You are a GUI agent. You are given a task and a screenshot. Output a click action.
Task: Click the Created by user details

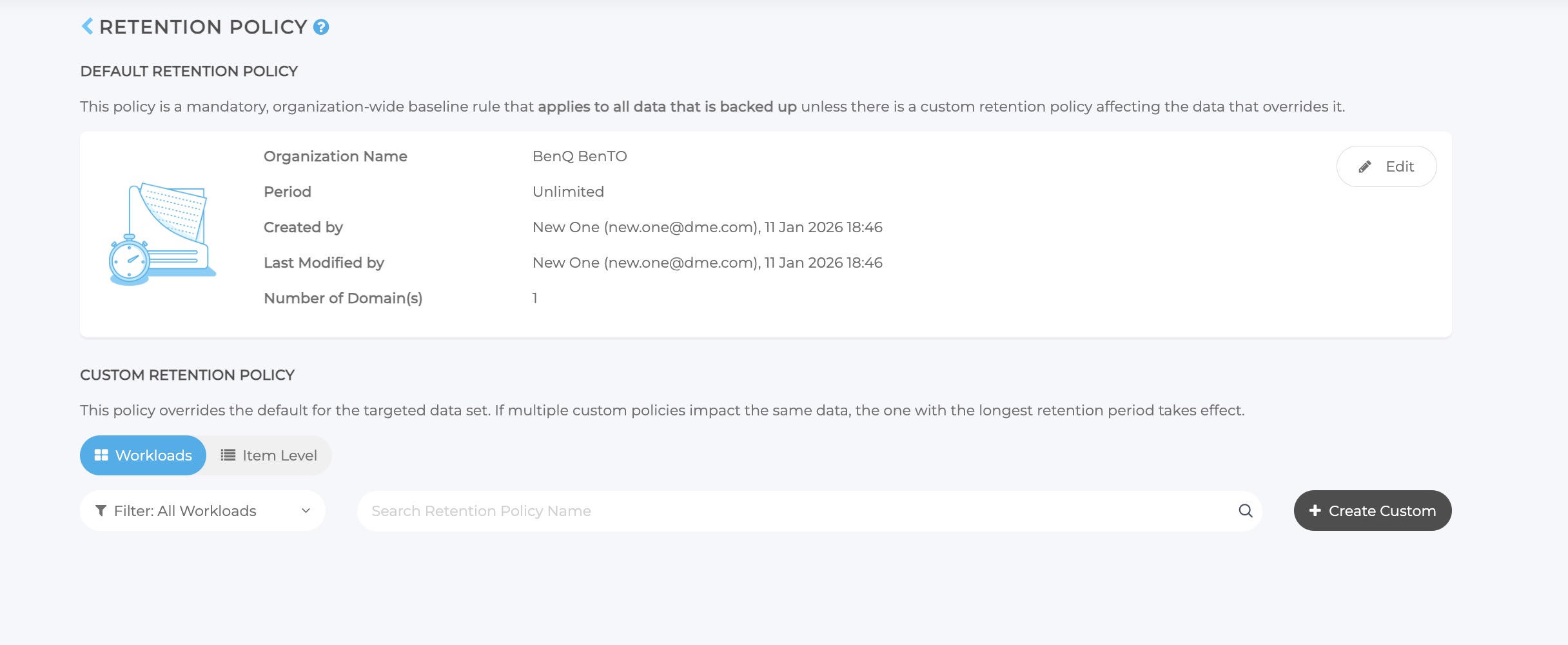point(707,228)
